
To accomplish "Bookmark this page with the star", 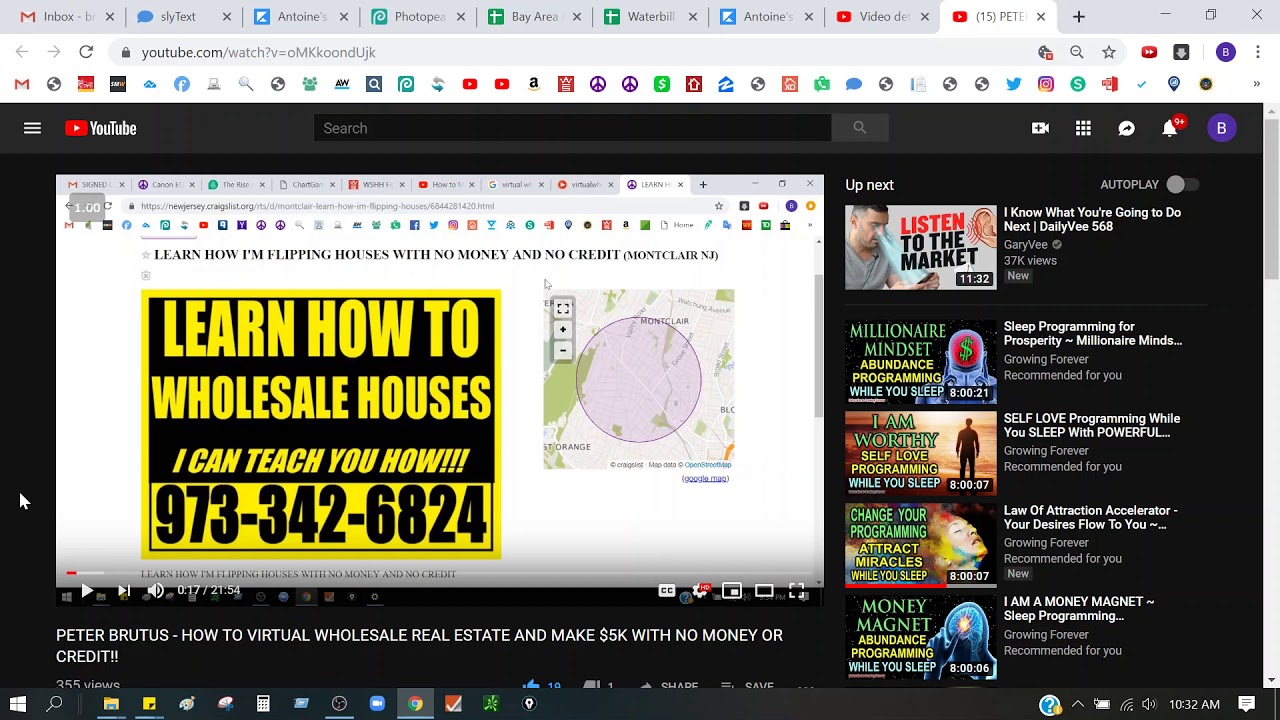I will click(x=1108, y=52).
